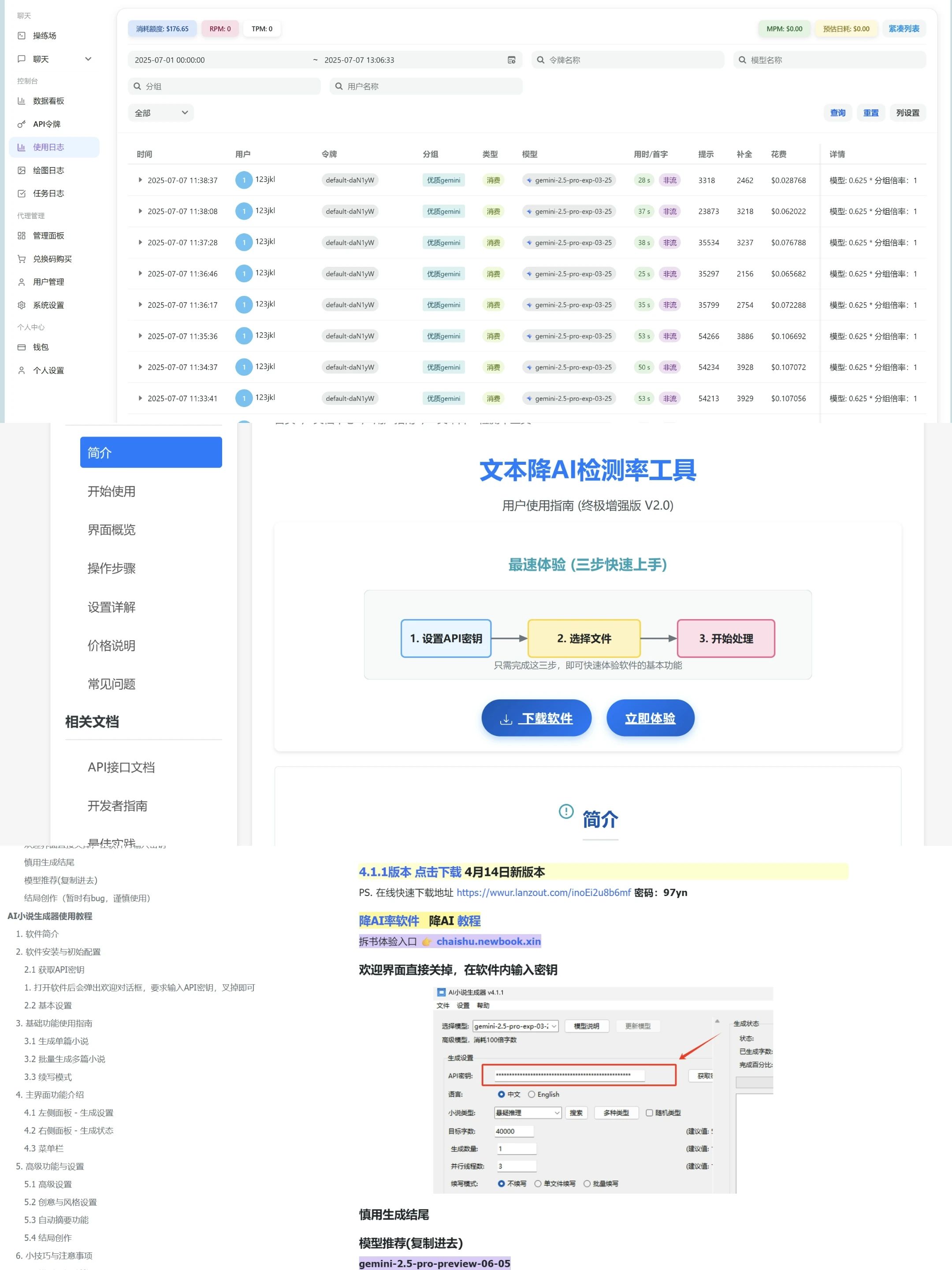Click the 钱包 wallet icon in the sidebar
Image resolution: width=952 pixels, height=1270 pixels.
pyautogui.click(x=21, y=347)
